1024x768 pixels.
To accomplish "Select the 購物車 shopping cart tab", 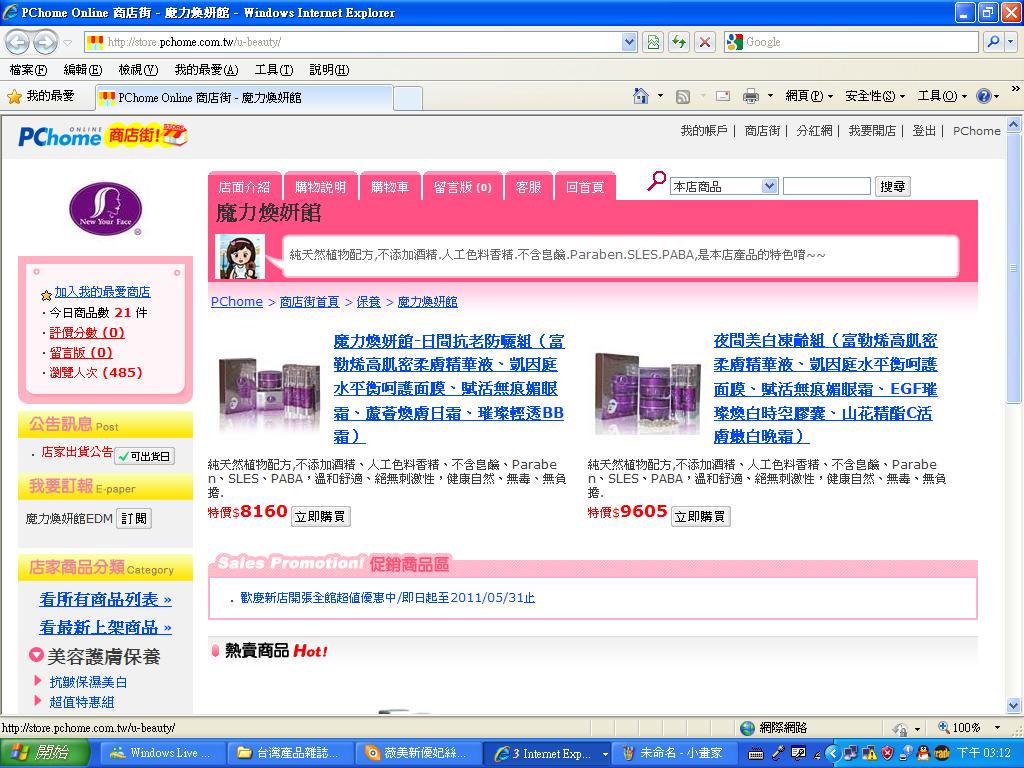I will (x=390, y=187).
